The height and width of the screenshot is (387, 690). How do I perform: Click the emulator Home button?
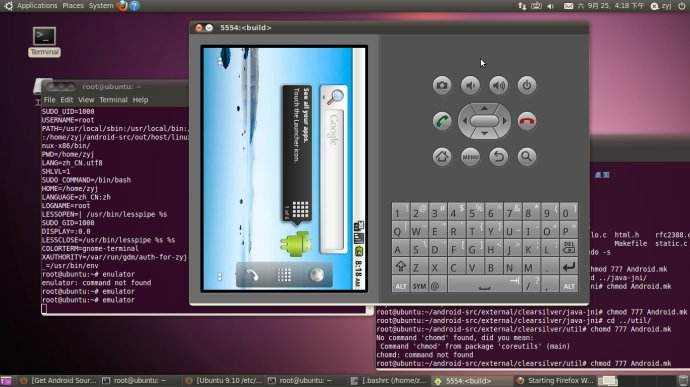[x=442, y=157]
